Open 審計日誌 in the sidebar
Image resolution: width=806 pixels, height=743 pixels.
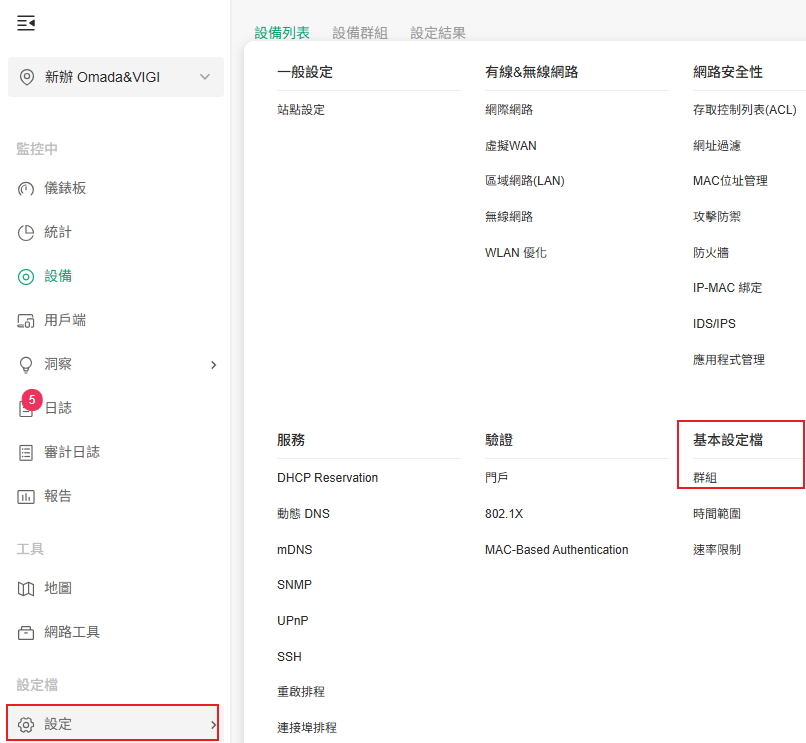point(72,452)
